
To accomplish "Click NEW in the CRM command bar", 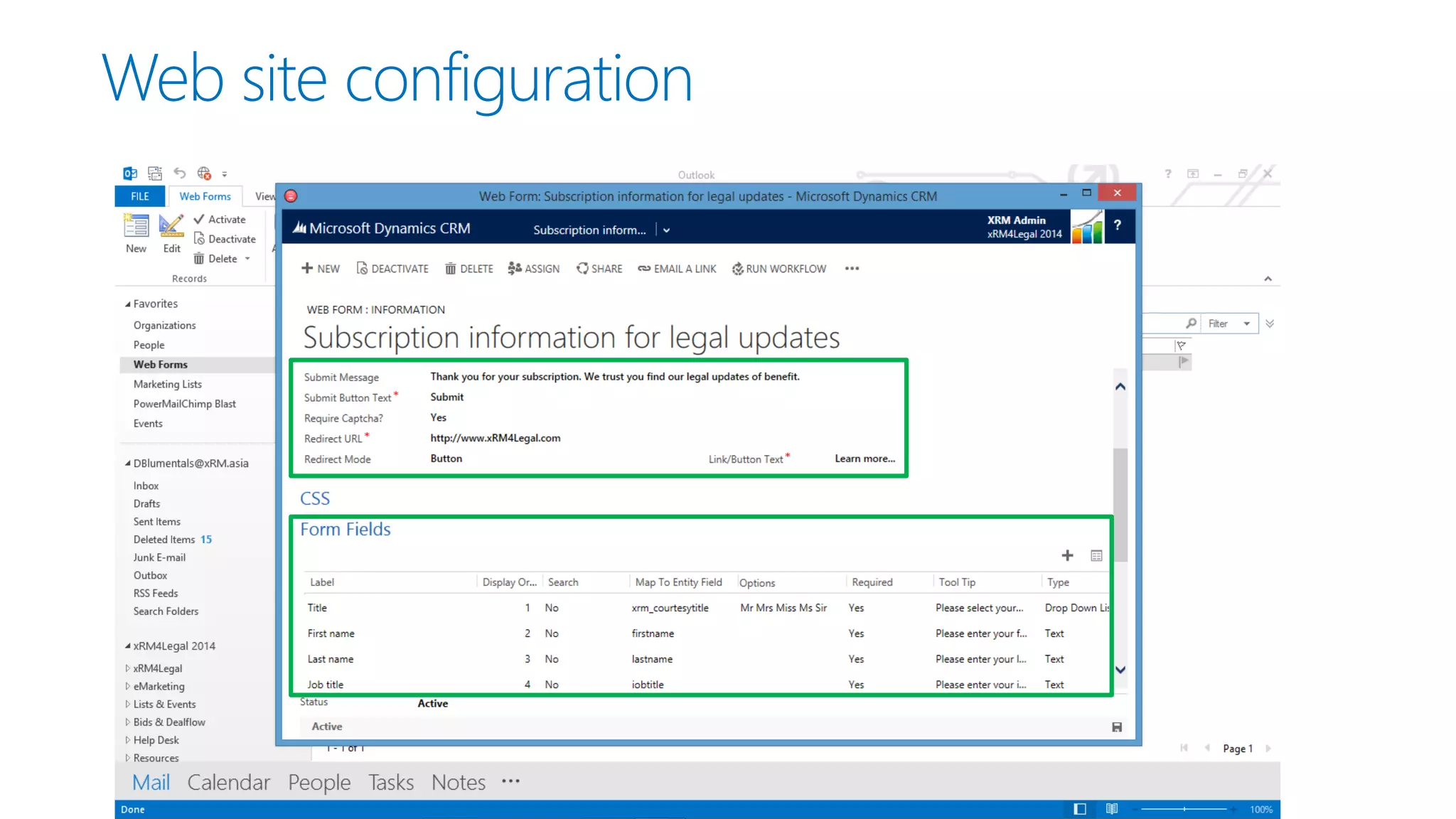I will (x=320, y=269).
